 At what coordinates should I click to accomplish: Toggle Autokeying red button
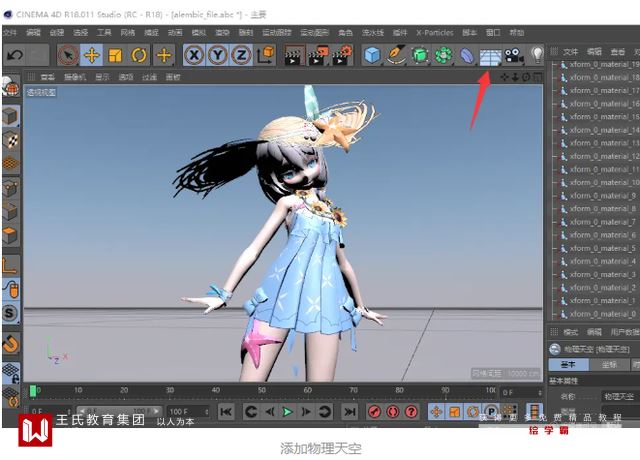(393, 412)
